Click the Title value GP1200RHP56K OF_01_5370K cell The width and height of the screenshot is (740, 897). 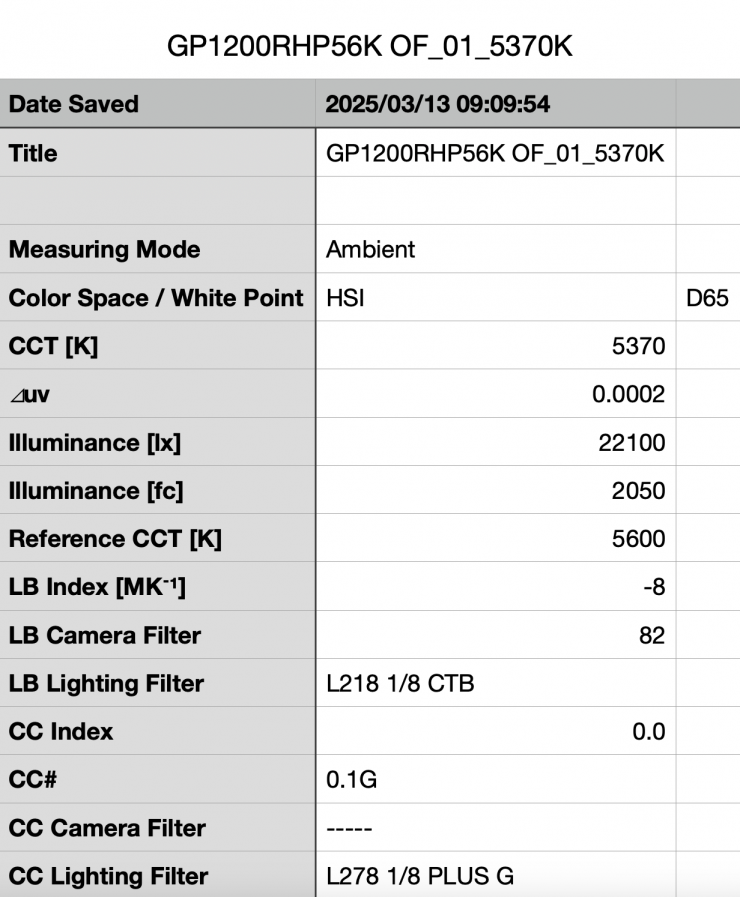pyautogui.click(x=495, y=154)
